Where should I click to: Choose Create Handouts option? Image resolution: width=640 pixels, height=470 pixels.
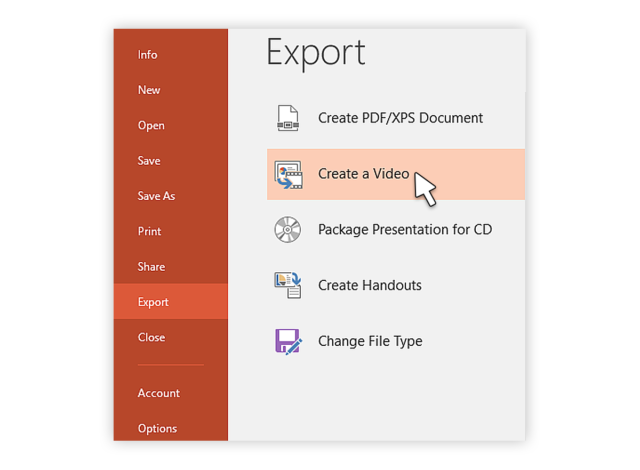370,285
